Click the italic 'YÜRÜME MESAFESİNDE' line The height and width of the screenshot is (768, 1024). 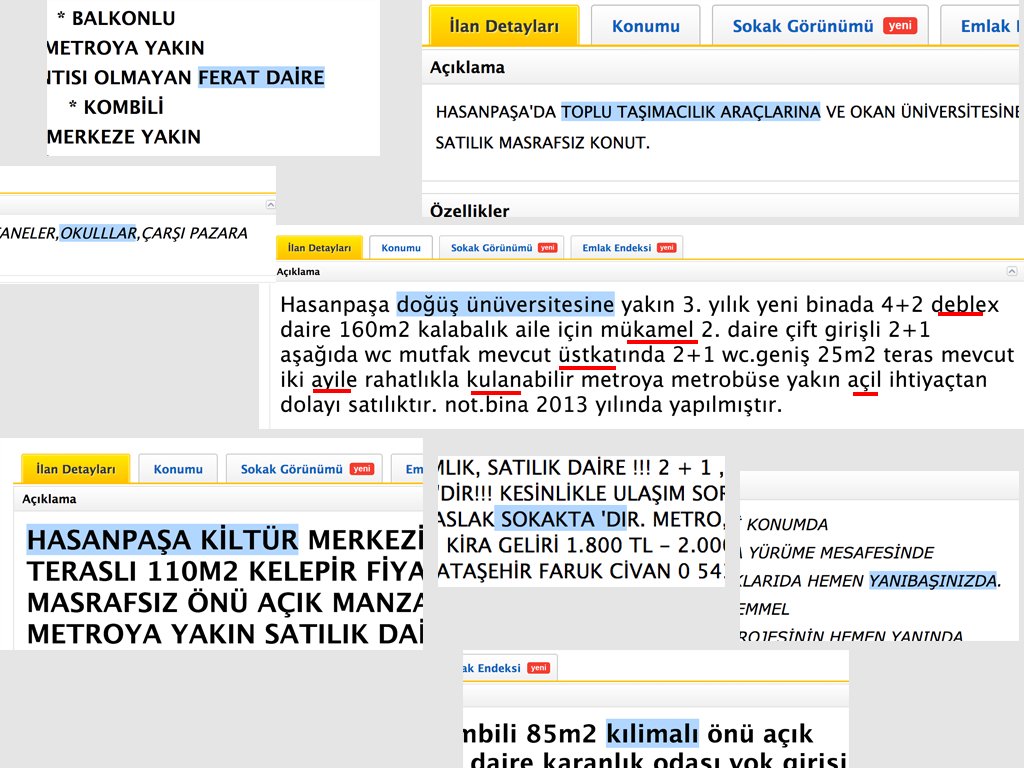coord(841,552)
